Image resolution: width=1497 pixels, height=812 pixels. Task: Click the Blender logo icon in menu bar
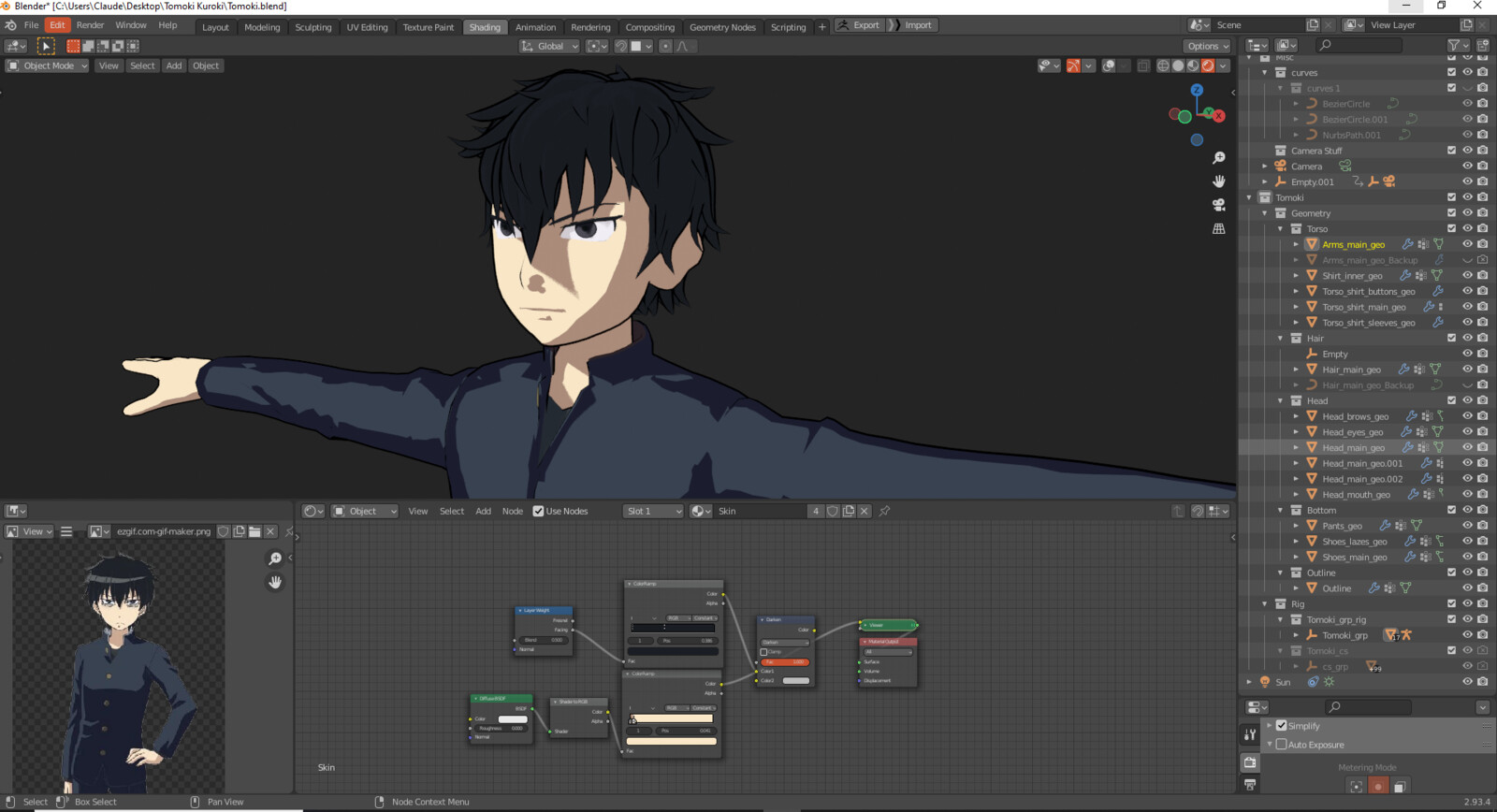(10, 25)
